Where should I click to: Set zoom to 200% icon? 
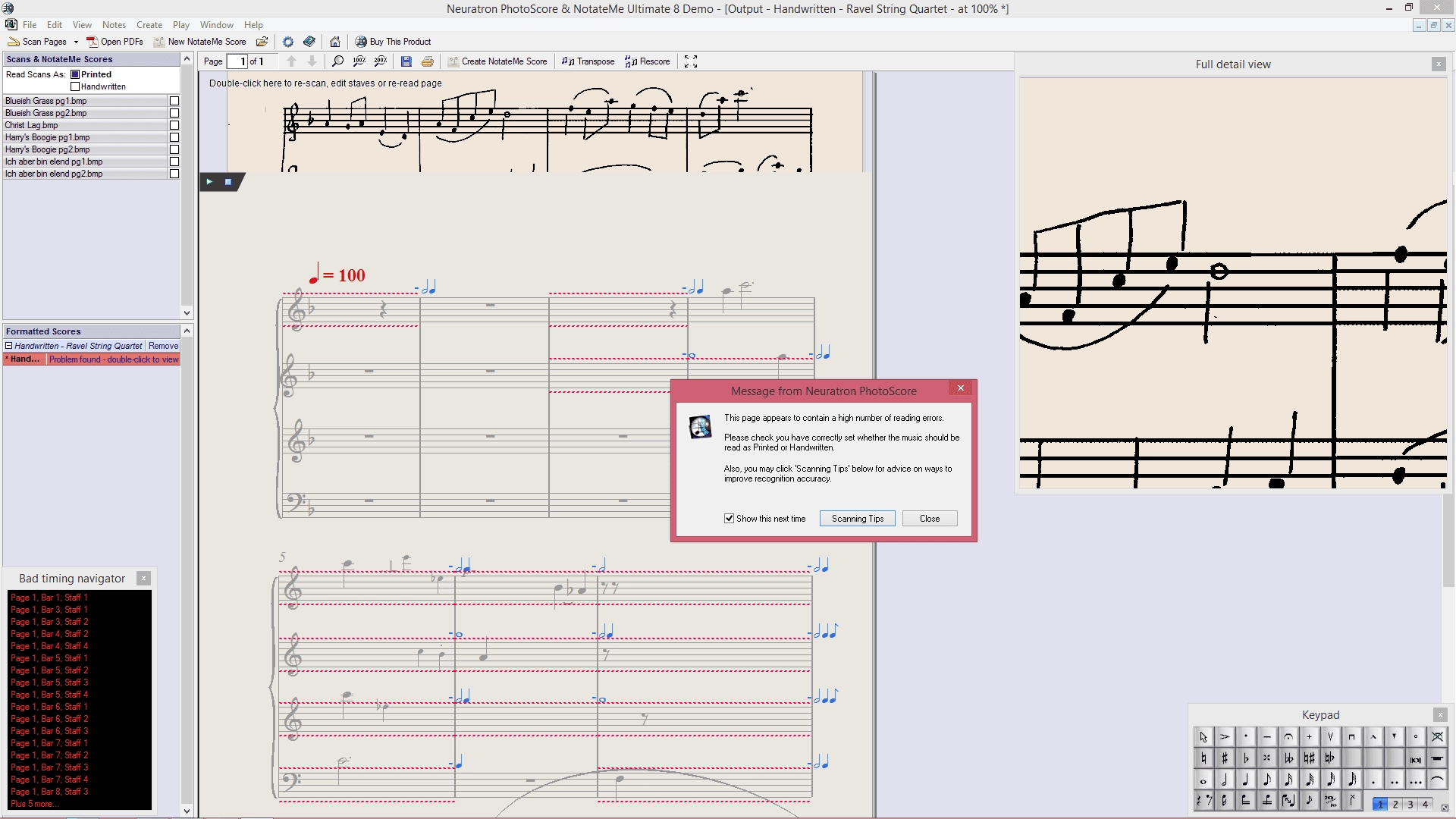[381, 61]
